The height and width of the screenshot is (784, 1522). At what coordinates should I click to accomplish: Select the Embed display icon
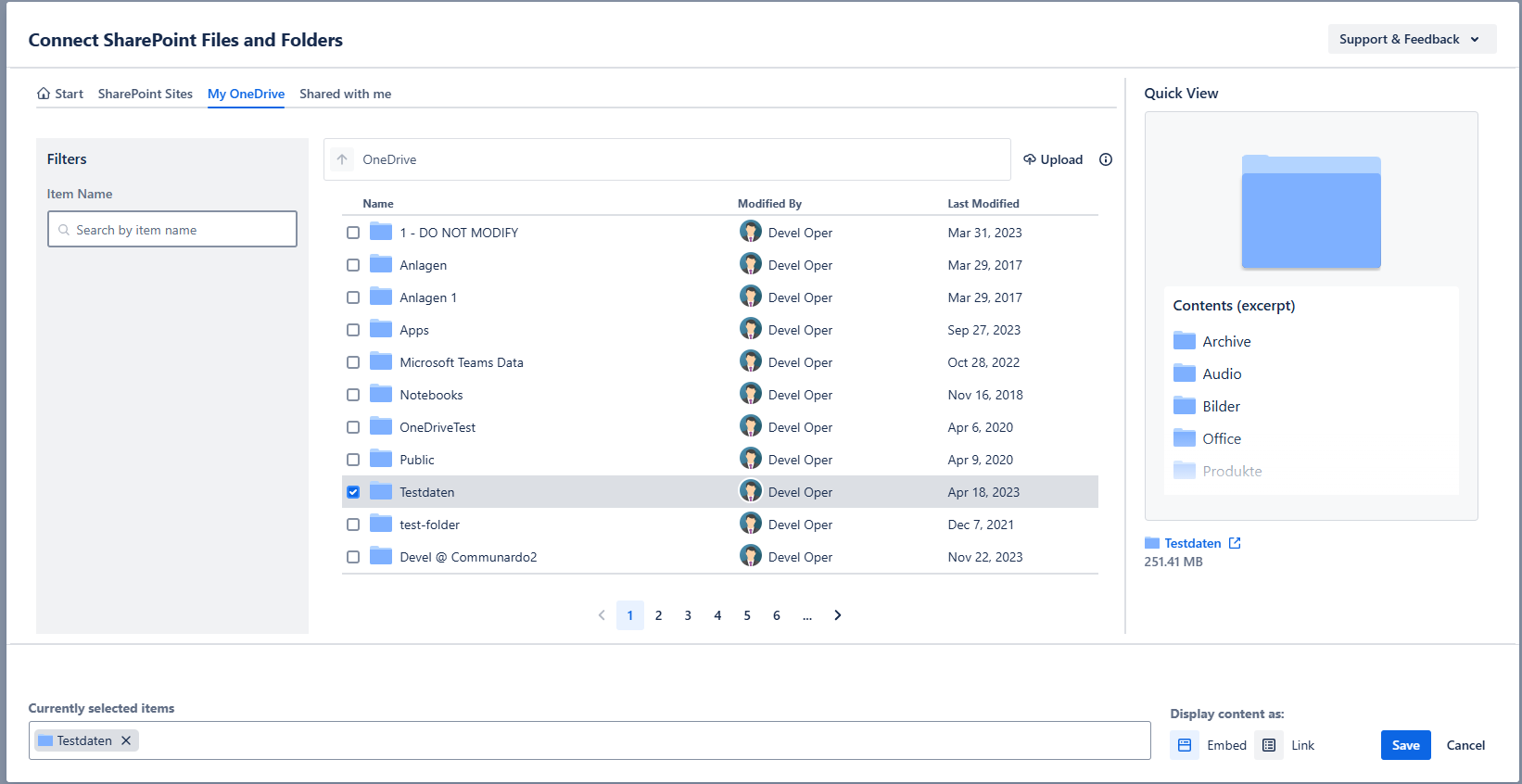1184,745
